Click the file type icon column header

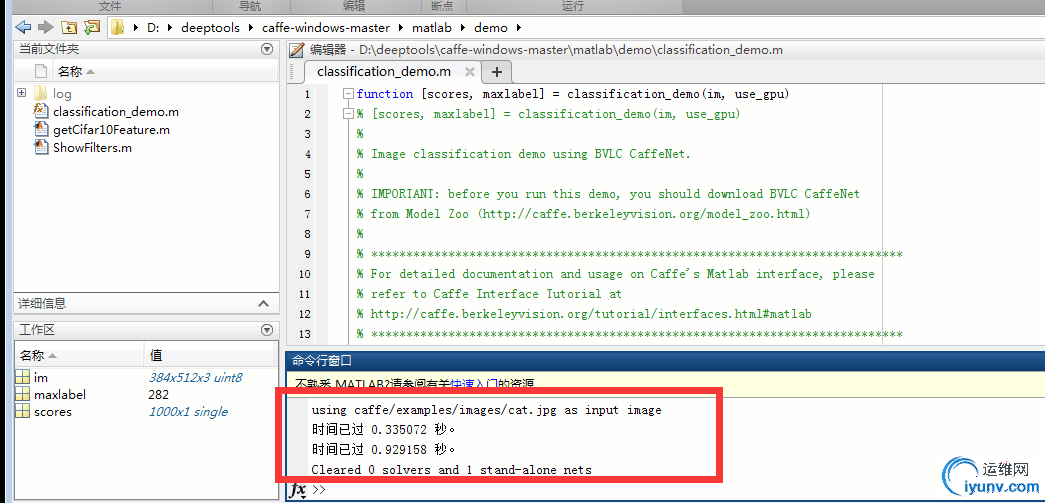point(41,71)
